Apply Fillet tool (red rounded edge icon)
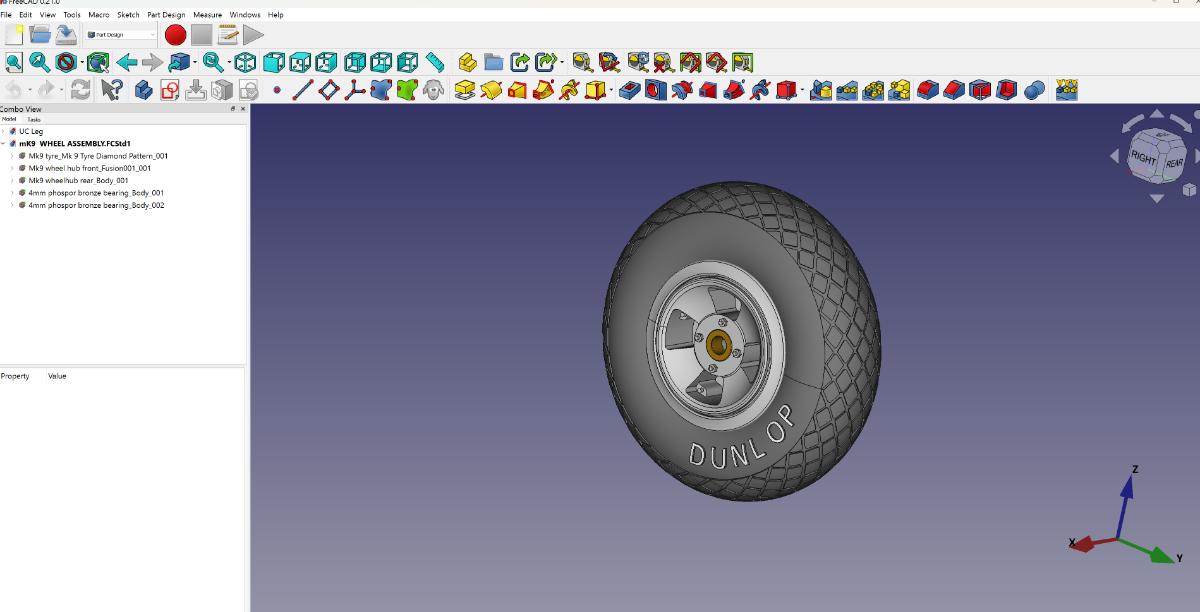This screenshot has height=612, width=1200. click(x=927, y=90)
